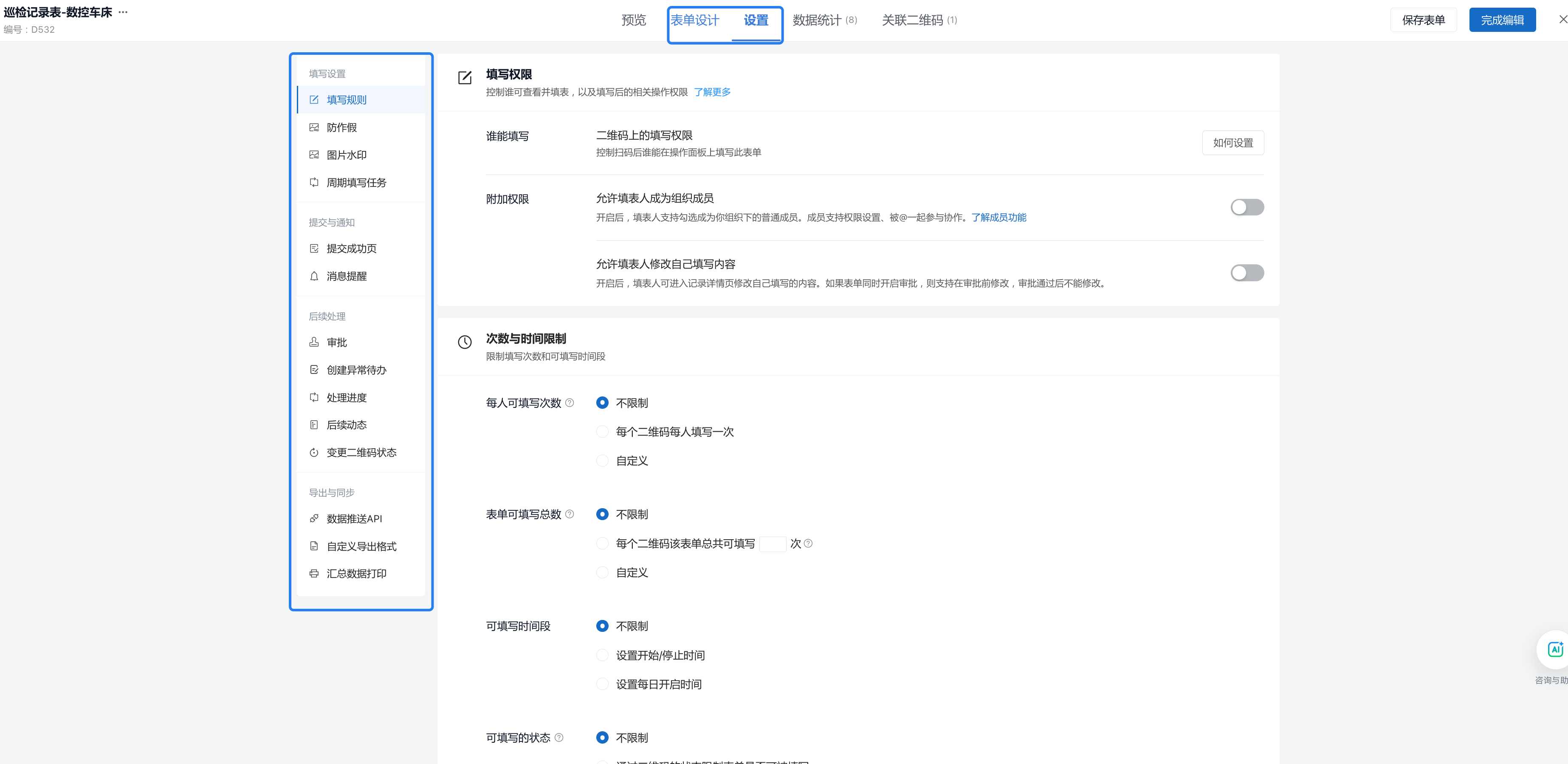Select 不限制 for 可填写时间段

(x=602, y=626)
